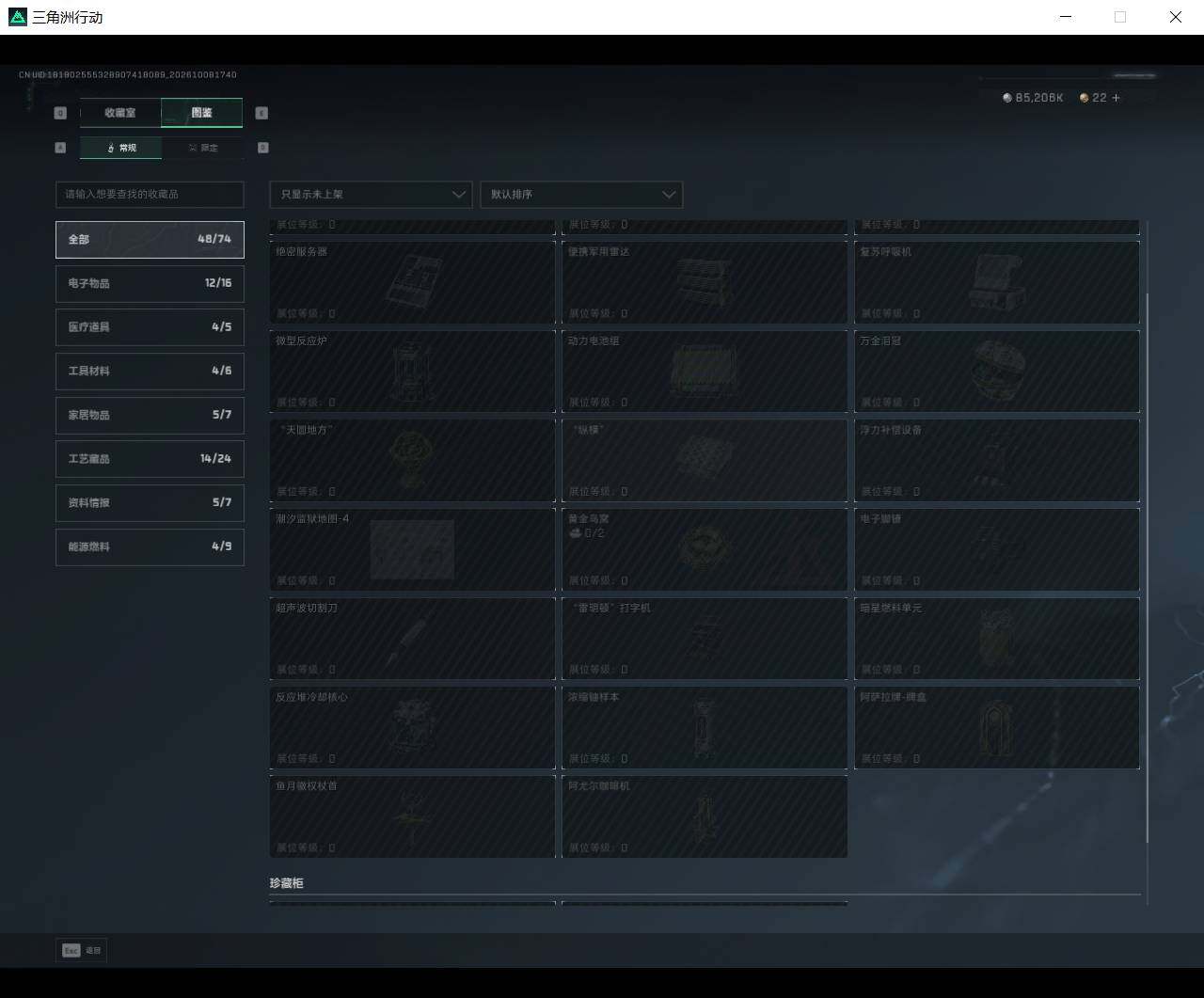1204x998 pixels.
Task: Click the collectible search input field
Action: point(150,194)
